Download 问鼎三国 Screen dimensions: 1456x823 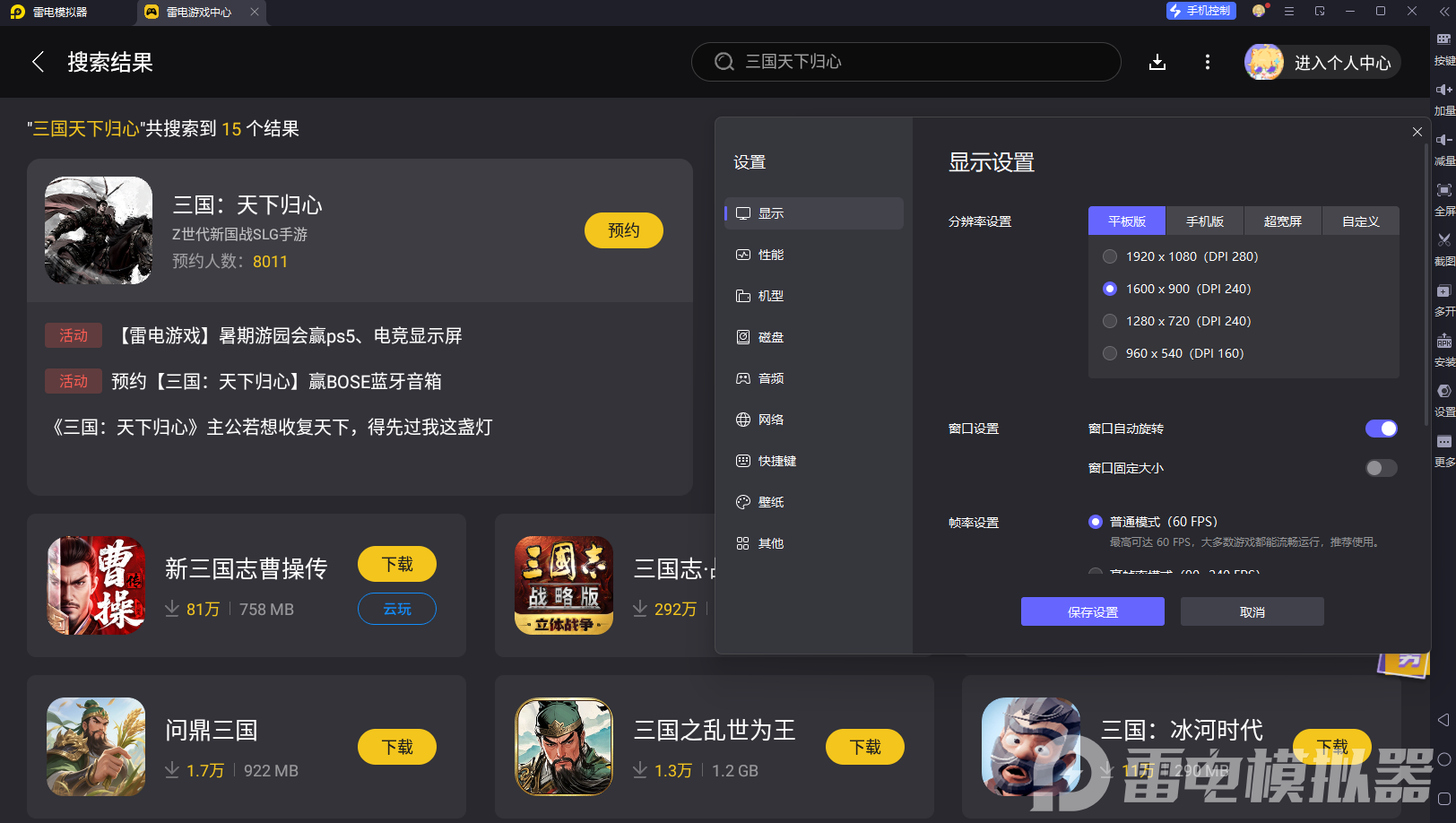pyautogui.click(x=397, y=747)
